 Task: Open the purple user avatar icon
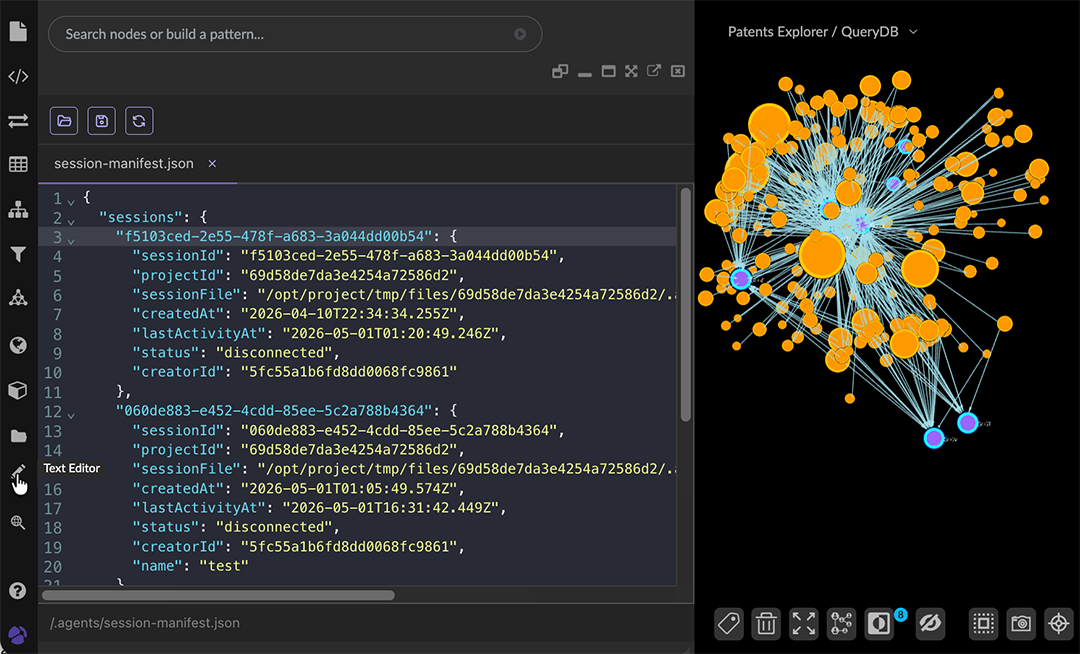tap(18, 635)
